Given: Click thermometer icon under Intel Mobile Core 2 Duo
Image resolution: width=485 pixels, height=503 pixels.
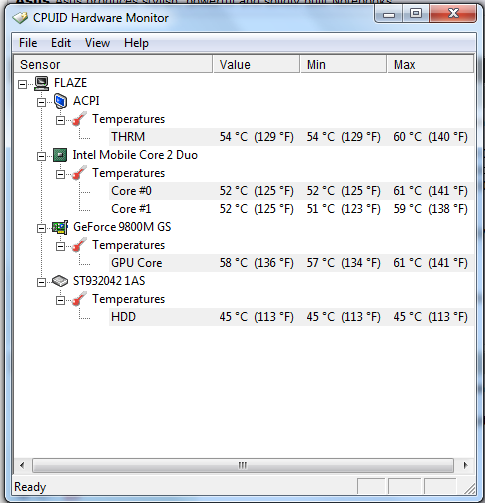Looking at the screenshot, I should point(79,173).
